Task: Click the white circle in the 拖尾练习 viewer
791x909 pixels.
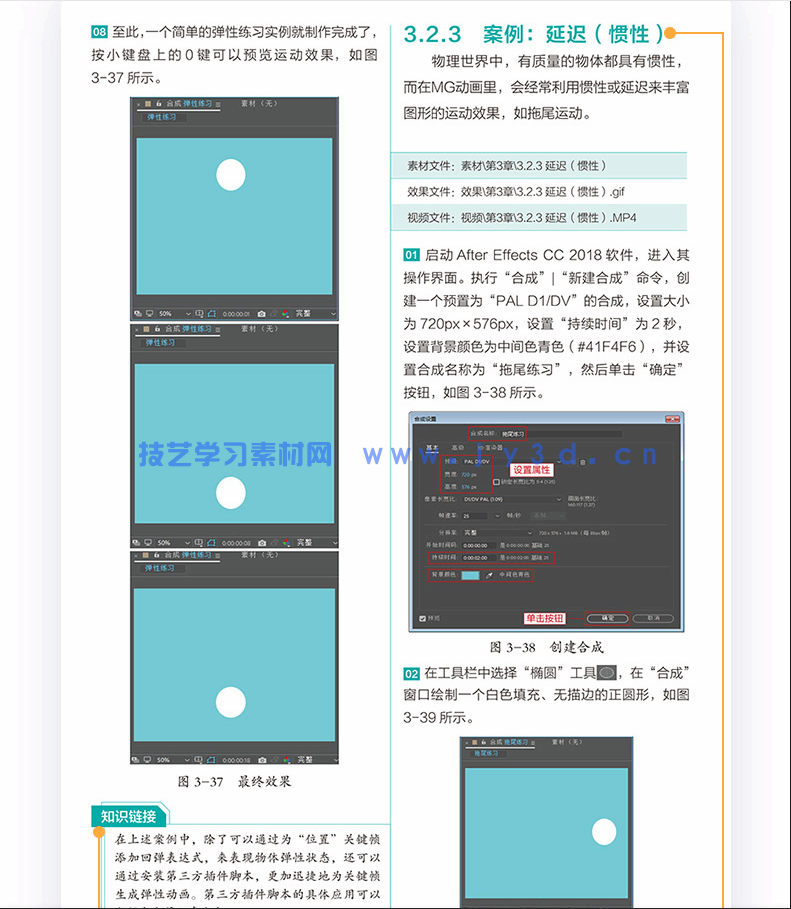Action: pyautogui.click(x=604, y=832)
